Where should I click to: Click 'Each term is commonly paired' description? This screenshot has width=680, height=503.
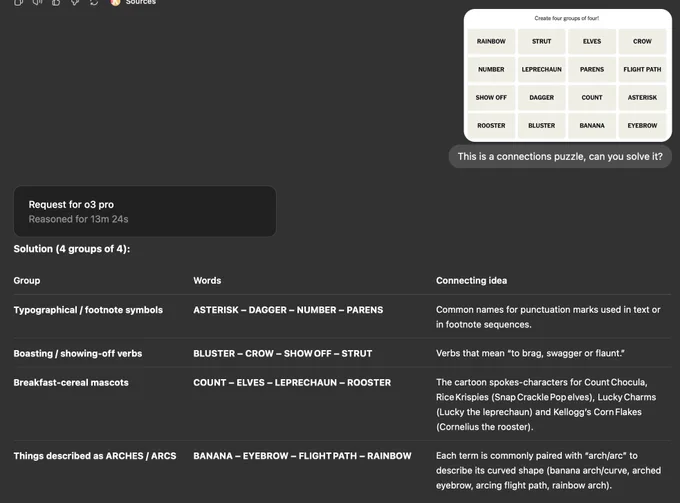pos(549,470)
